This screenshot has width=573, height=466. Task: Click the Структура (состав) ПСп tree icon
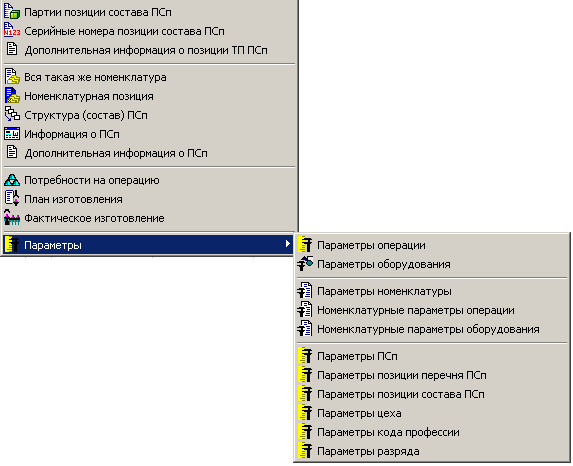pyautogui.click(x=12, y=115)
